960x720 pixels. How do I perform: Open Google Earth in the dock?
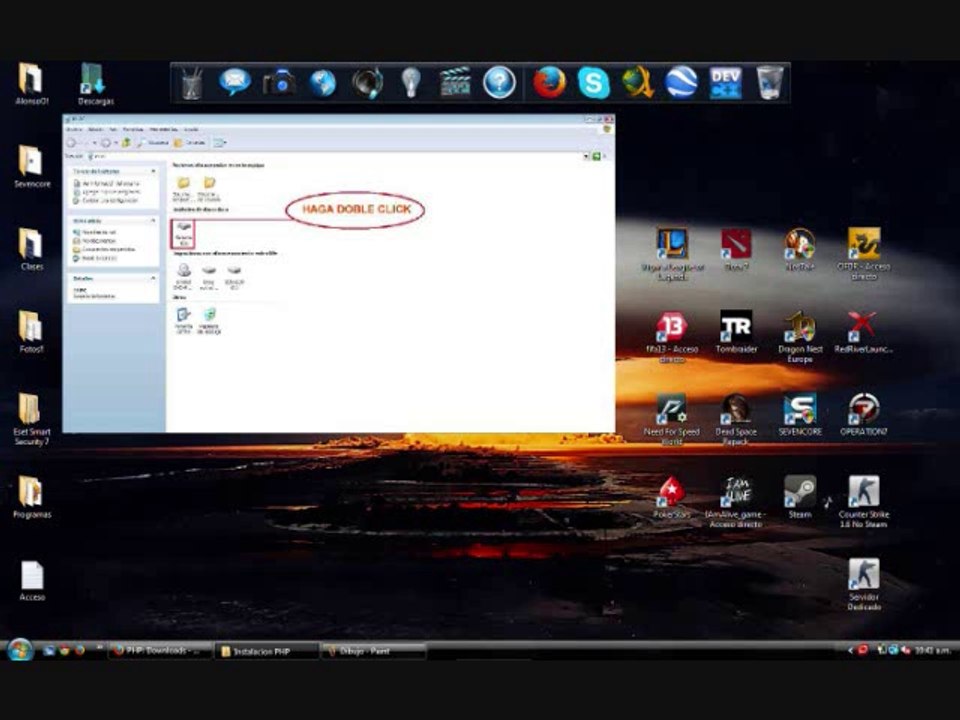tap(681, 83)
